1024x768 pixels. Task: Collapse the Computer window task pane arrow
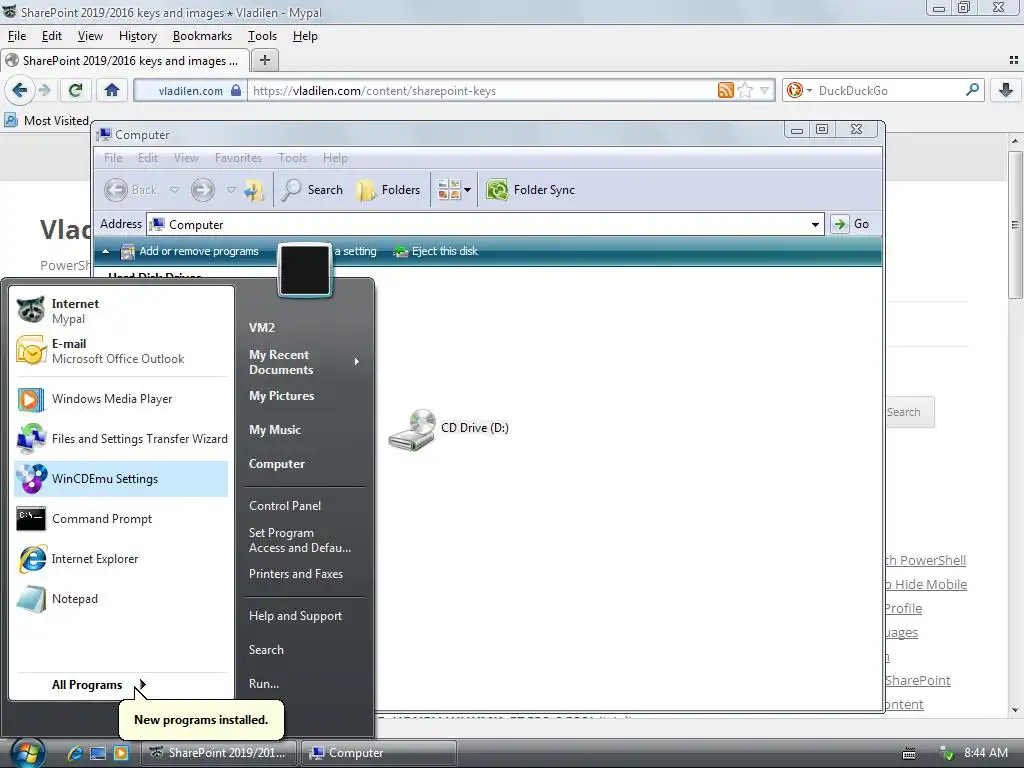click(105, 251)
